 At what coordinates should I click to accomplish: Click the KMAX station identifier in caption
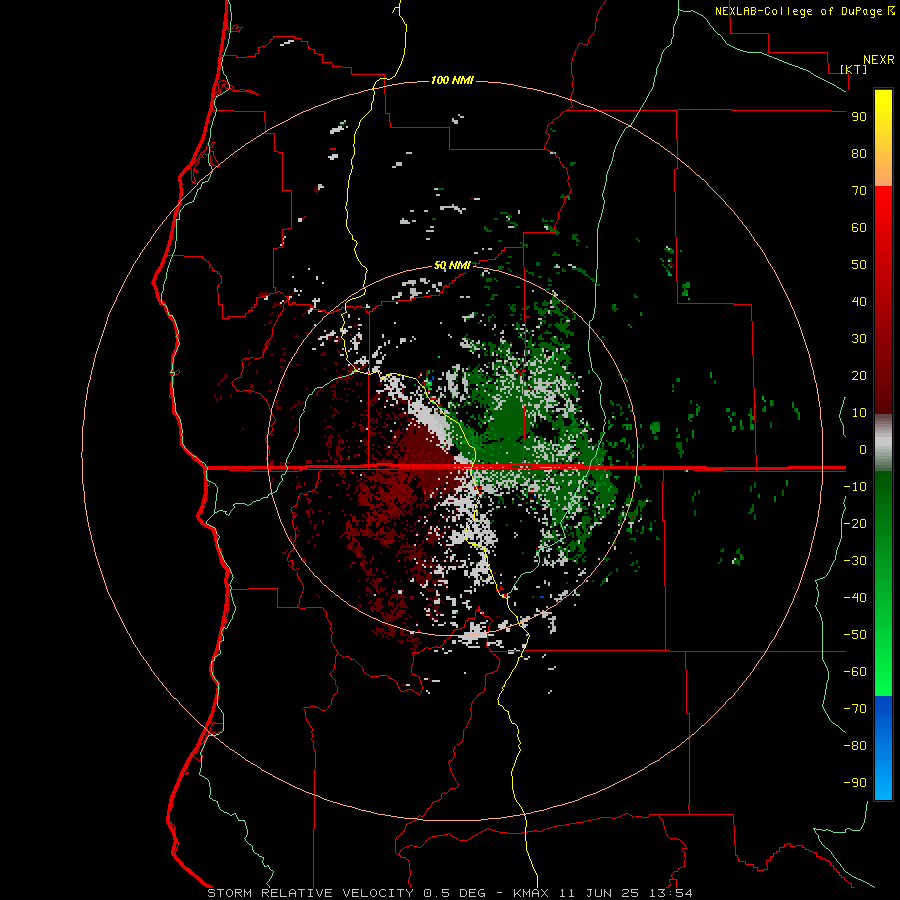tap(531, 893)
